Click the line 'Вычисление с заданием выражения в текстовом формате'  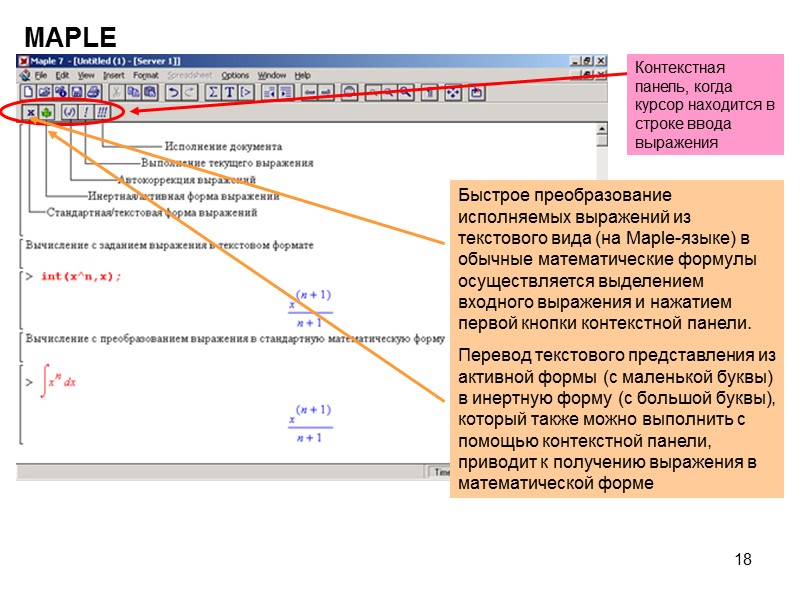click(x=169, y=245)
